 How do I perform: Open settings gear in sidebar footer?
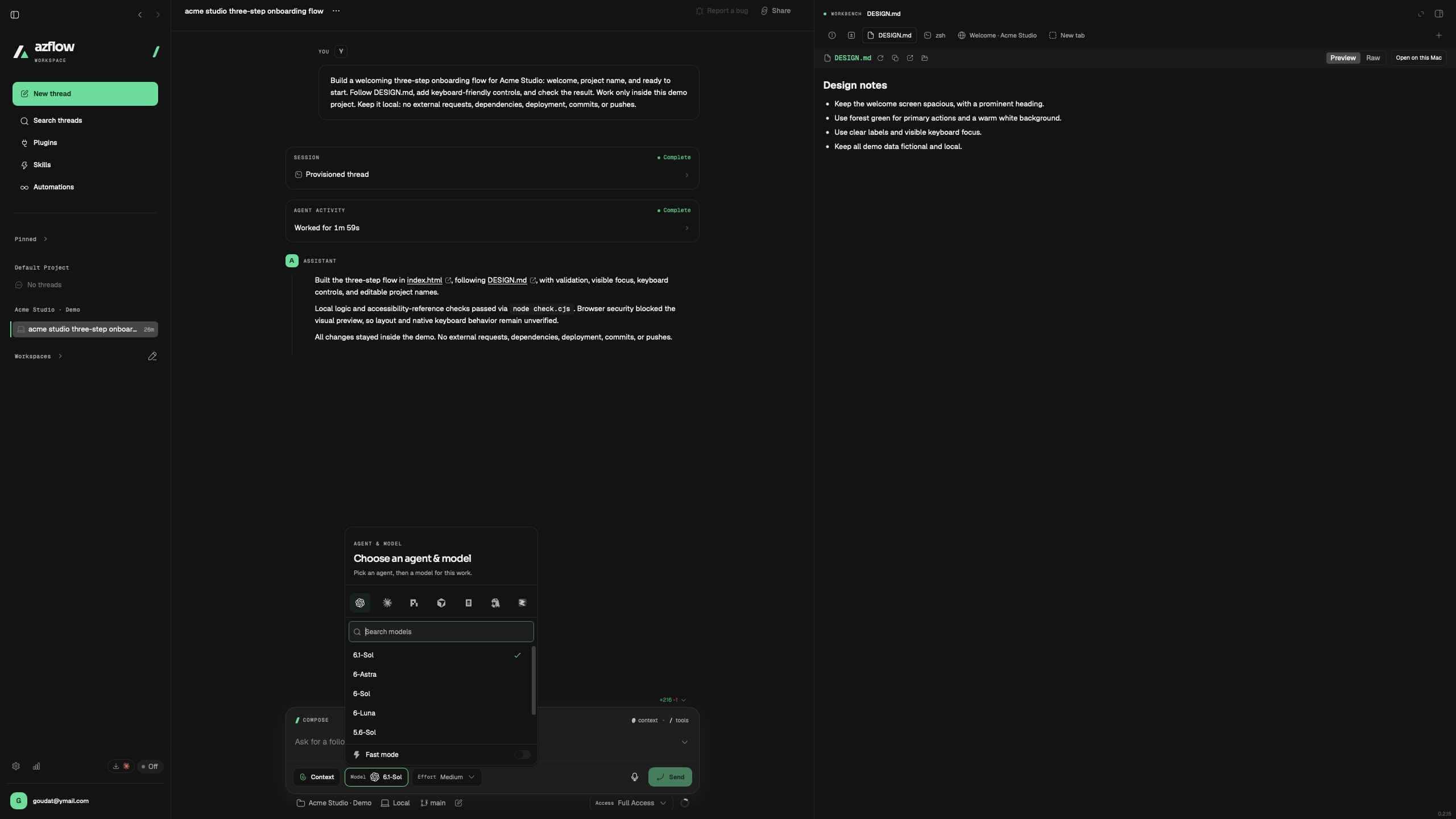pyautogui.click(x=16, y=766)
